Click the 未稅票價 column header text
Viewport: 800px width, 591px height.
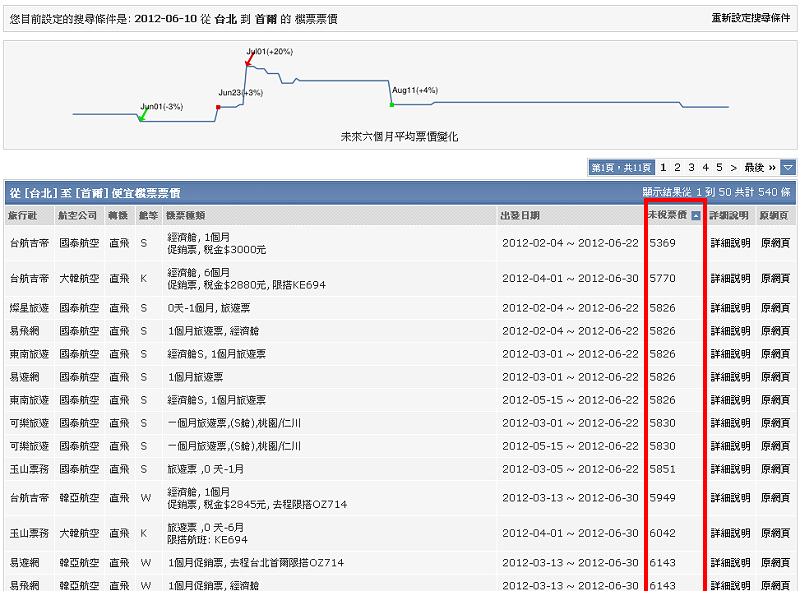click(667, 215)
